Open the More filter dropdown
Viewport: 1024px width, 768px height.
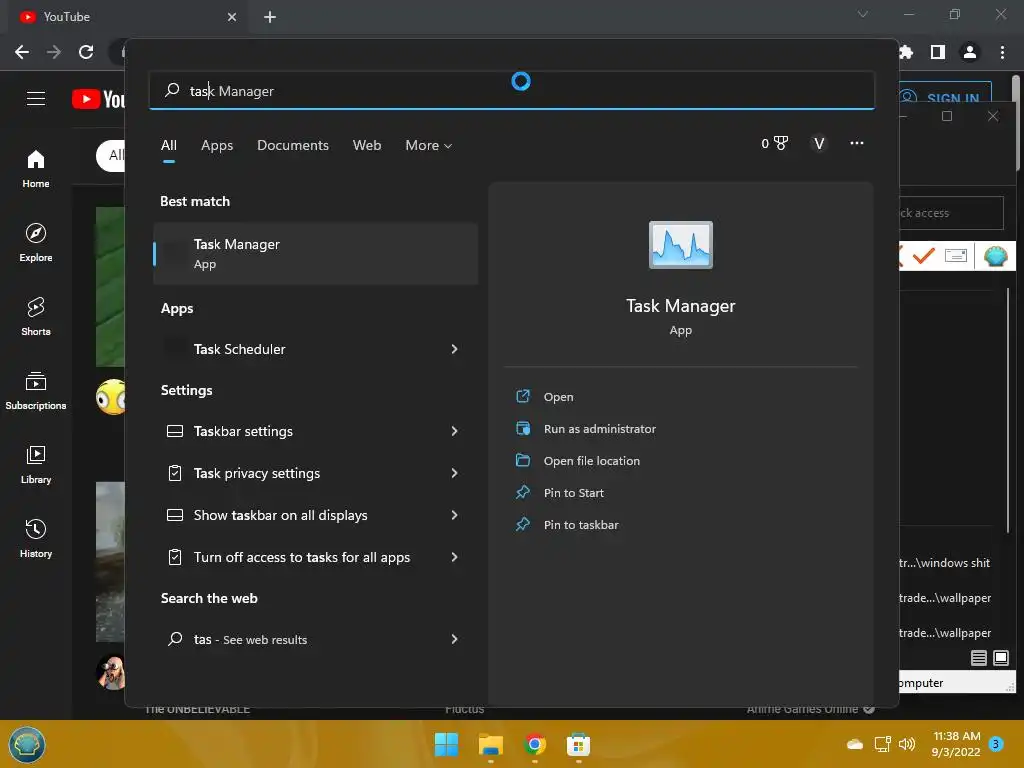pyautogui.click(x=428, y=145)
